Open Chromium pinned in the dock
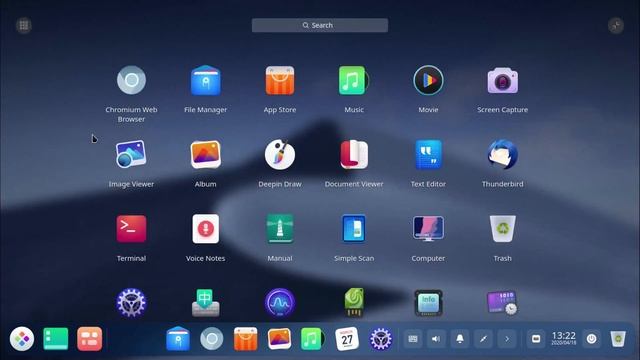Viewport: 640px width, 360px height. 212,339
